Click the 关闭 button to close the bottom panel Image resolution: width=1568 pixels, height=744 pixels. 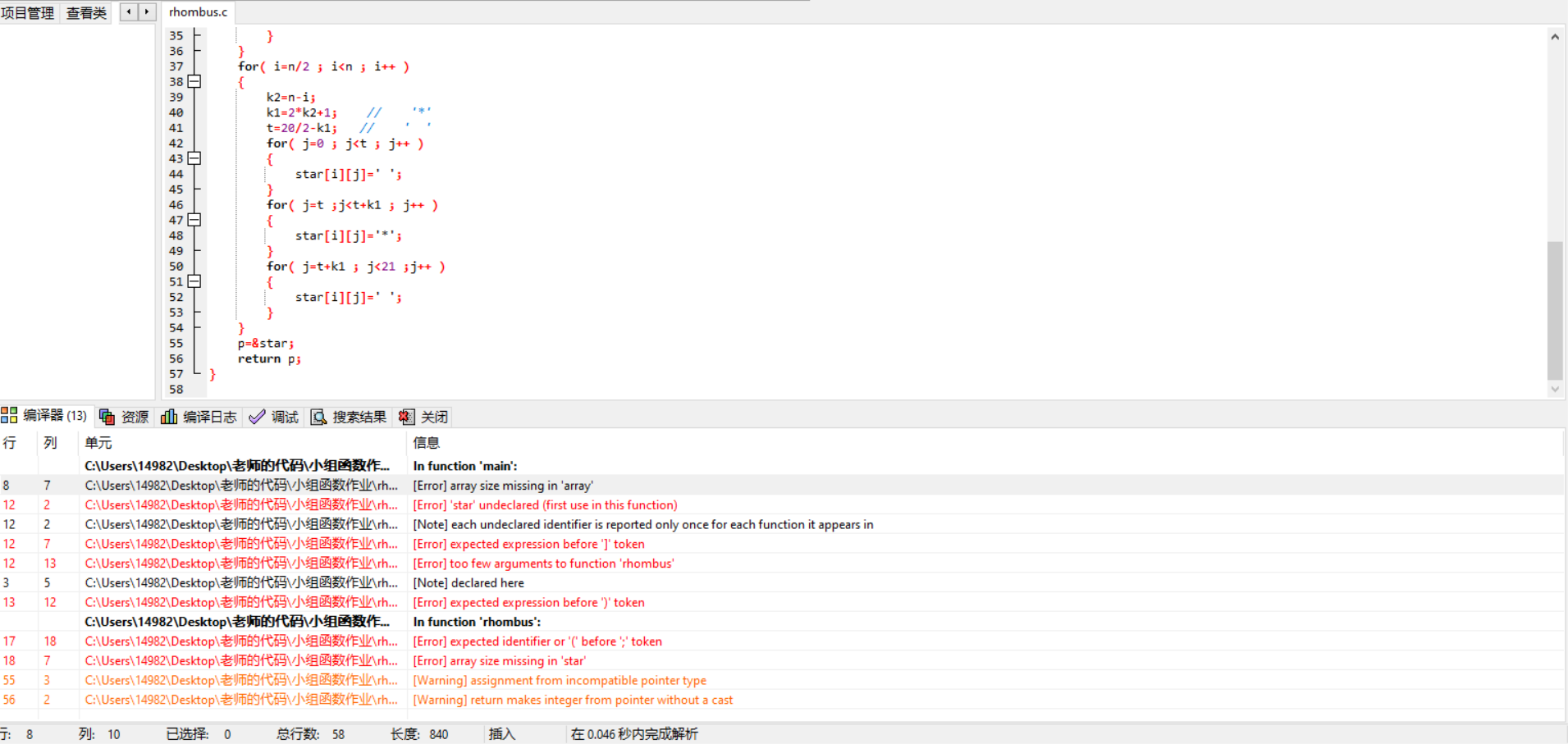point(423,417)
